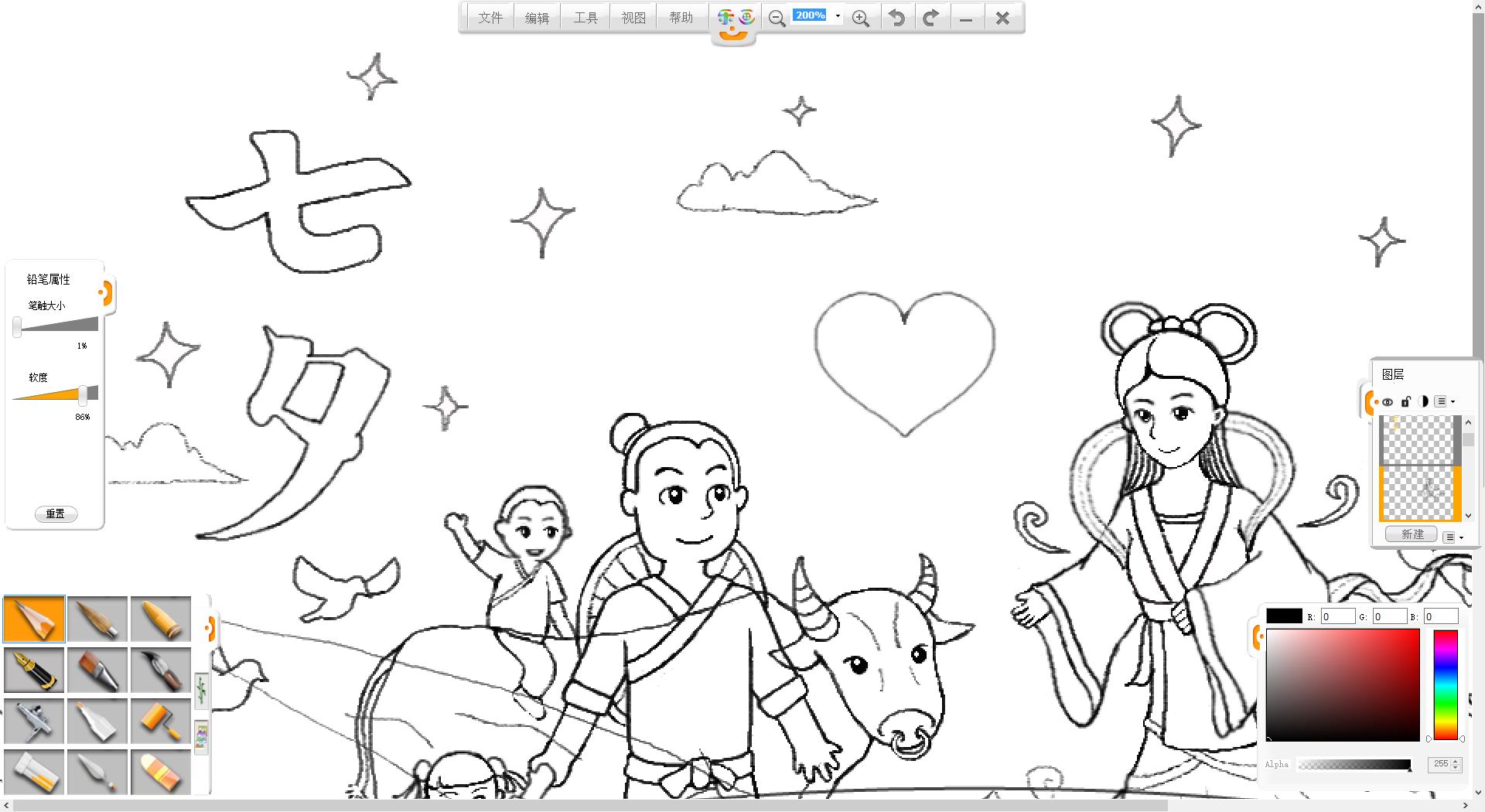The image size is (1485, 812).
Task: Toggle layer visibility eye icon
Action: 1388,402
